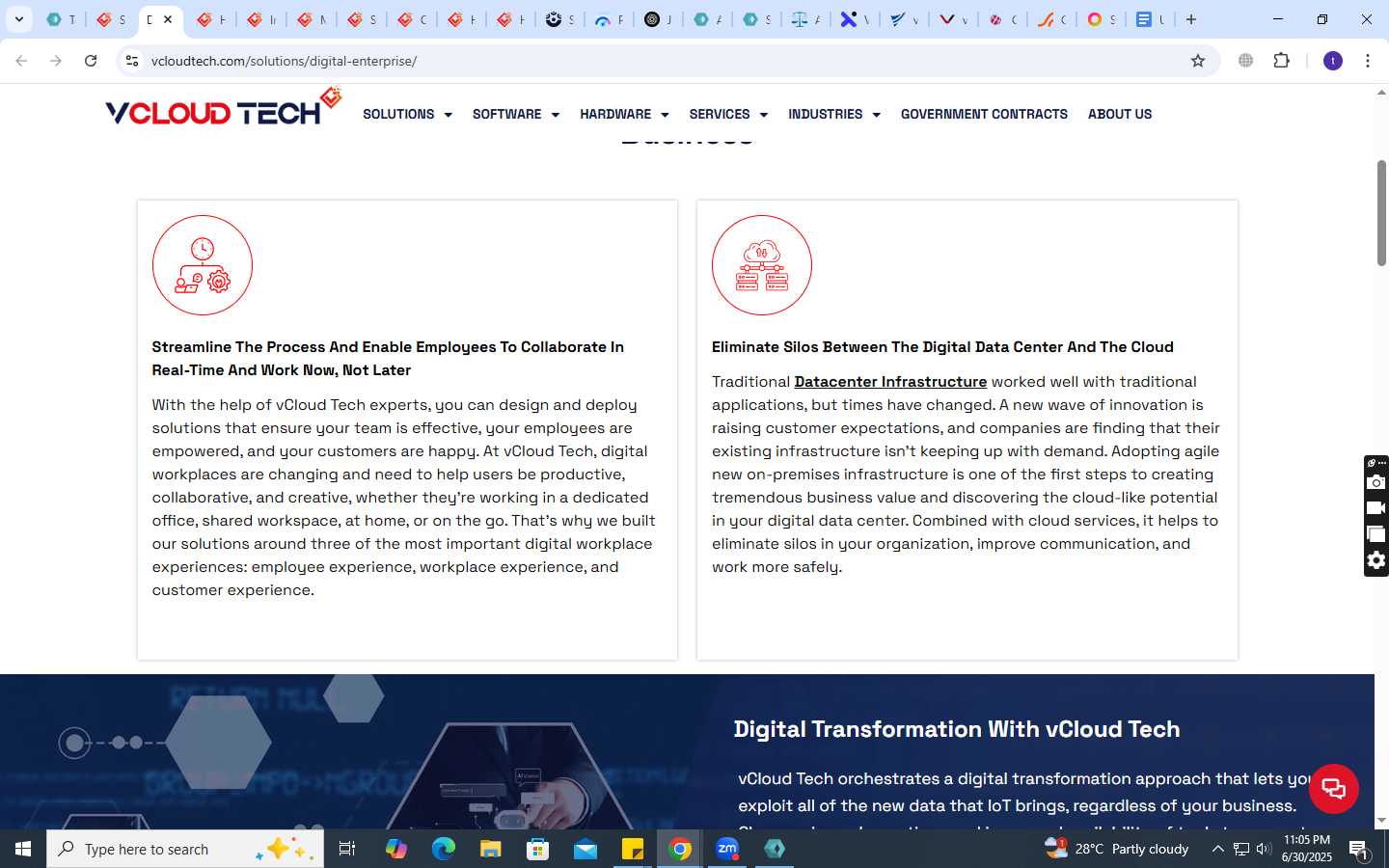The image size is (1389, 868).
Task: Switch to the red-tag tab labeled N
Action: pyautogui.click(x=311, y=19)
